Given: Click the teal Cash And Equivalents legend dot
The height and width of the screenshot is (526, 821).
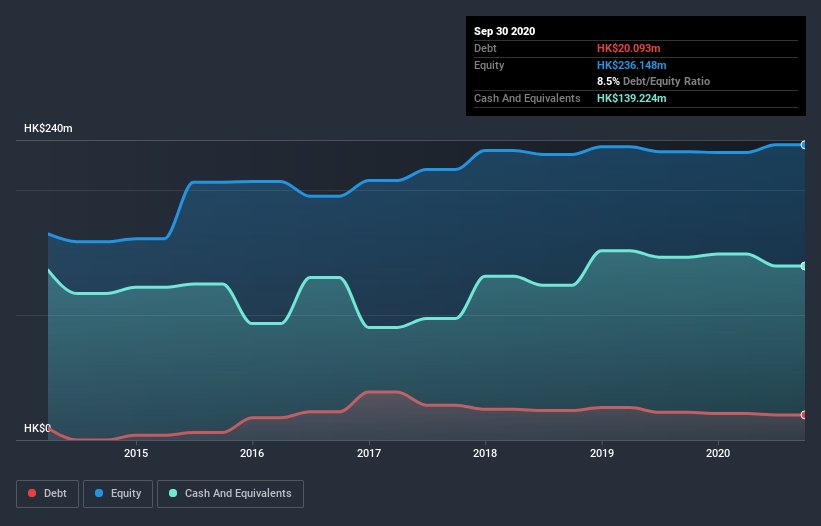Looking at the screenshot, I should pos(173,493).
